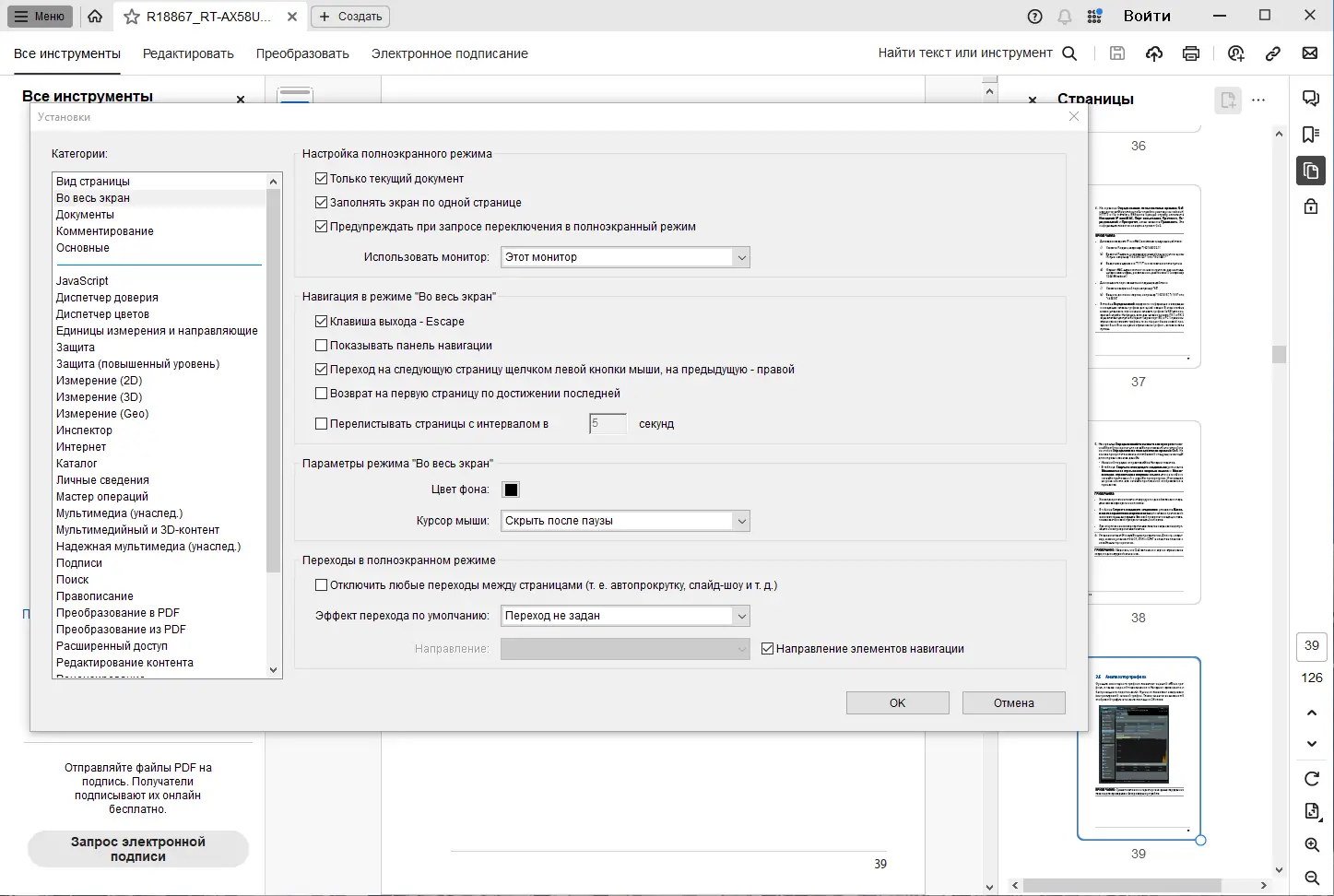Click the Save floppy disk icon

(x=1117, y=53)
